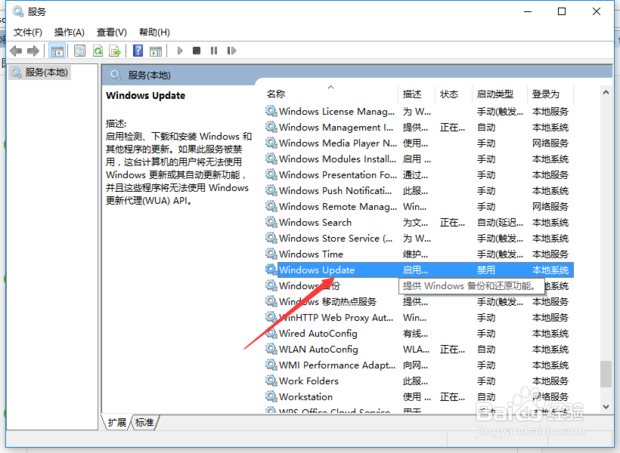The width and height of the screenshot is (620, 453).
Task: Click gear icon beside Wired AutoConfig
Action: [x=271, y=333]
